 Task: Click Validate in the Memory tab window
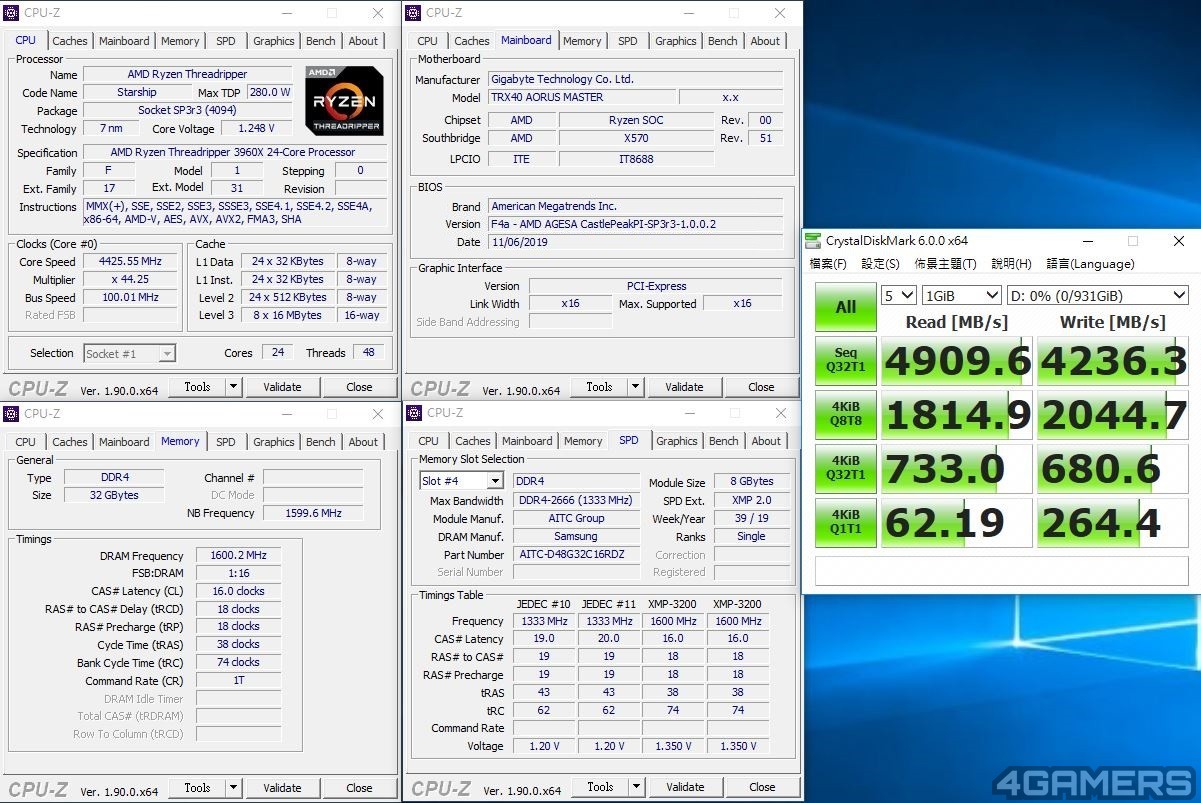(x=282, y=788)
